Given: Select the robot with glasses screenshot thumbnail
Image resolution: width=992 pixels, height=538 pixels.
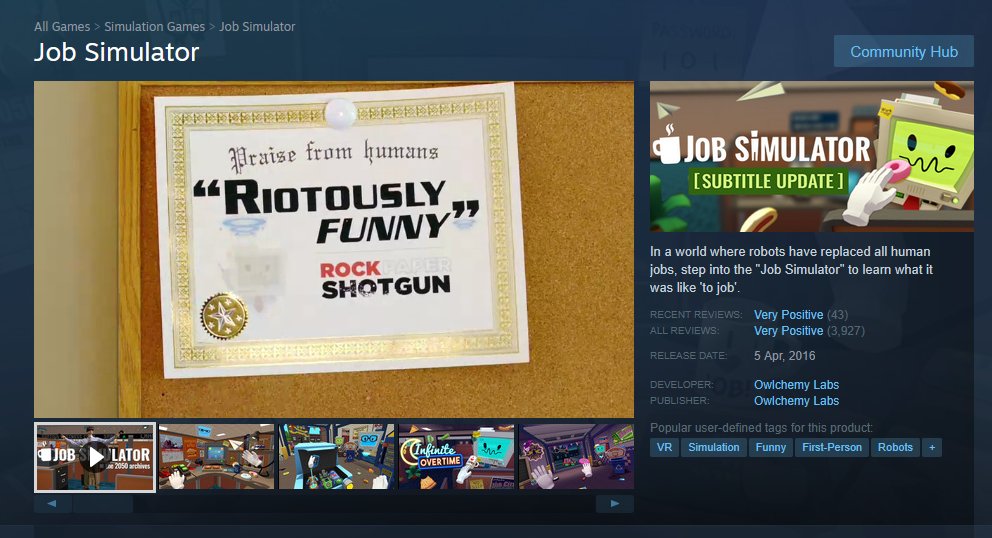Looking at the screenshot, I should point(337,457).
